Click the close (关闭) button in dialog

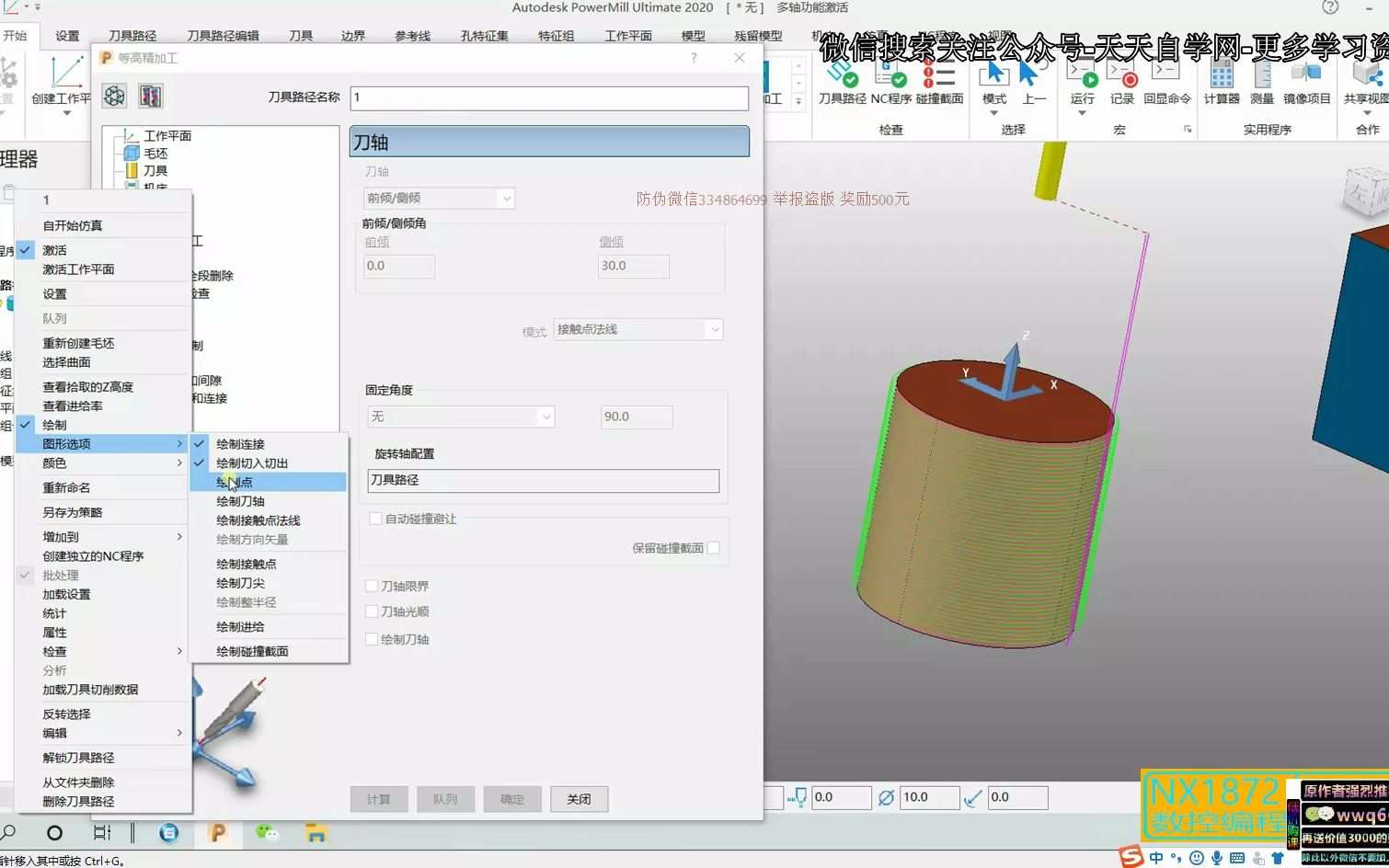(579, 799)
